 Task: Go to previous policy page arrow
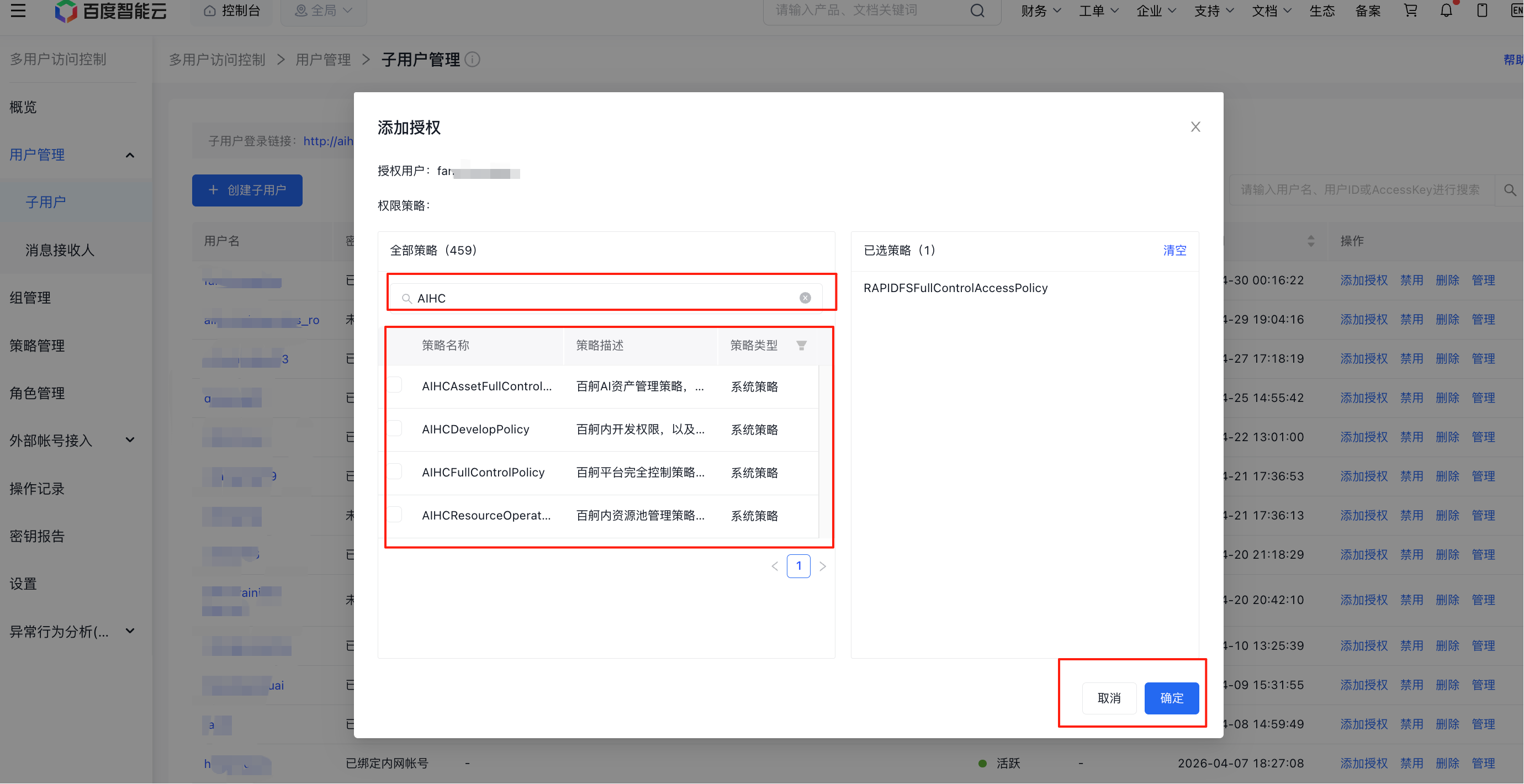coord(775,566)
